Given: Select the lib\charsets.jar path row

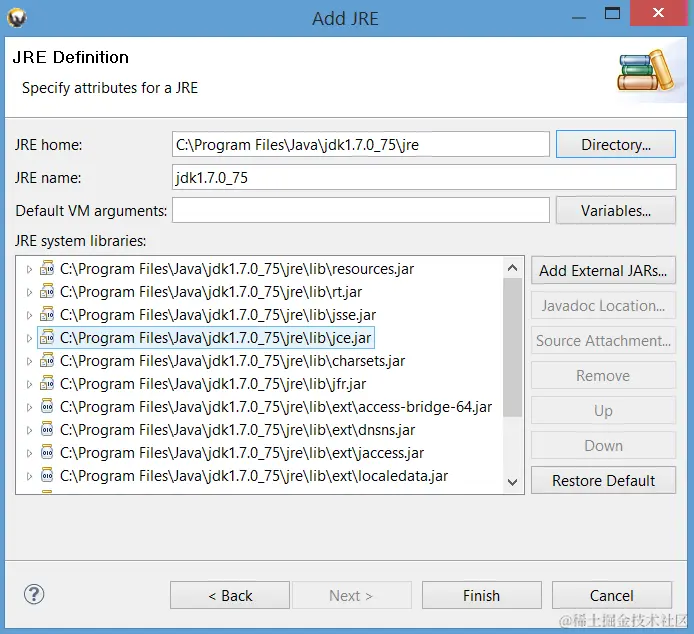Looking at the screenshot, I should tap(232, 361).
